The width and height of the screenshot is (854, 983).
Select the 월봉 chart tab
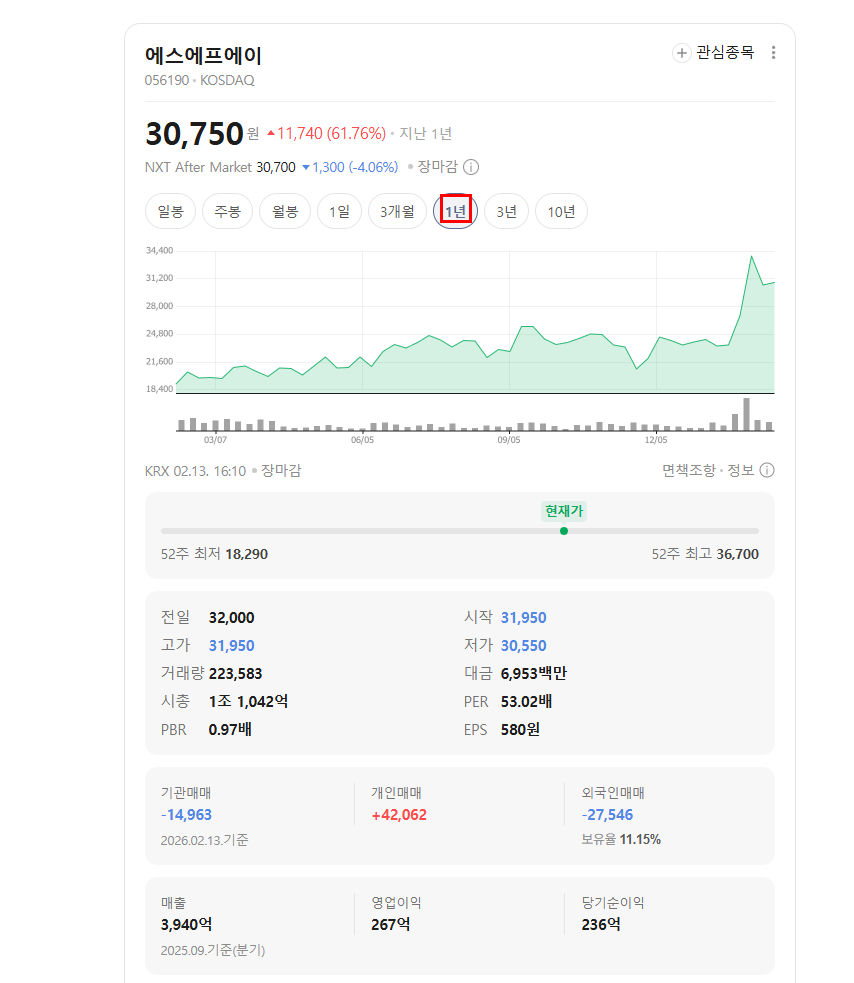pyautogui.click(x=285, y=212)
